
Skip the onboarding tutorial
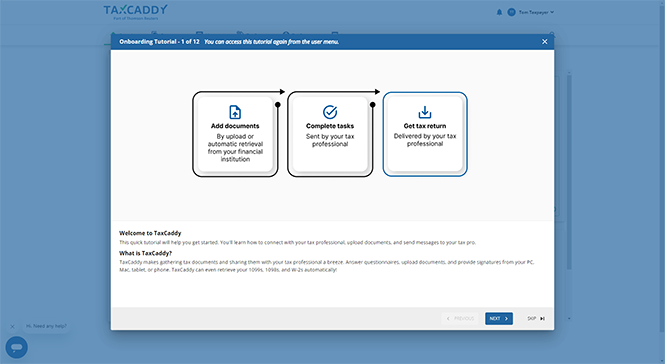tap(536, 319)
